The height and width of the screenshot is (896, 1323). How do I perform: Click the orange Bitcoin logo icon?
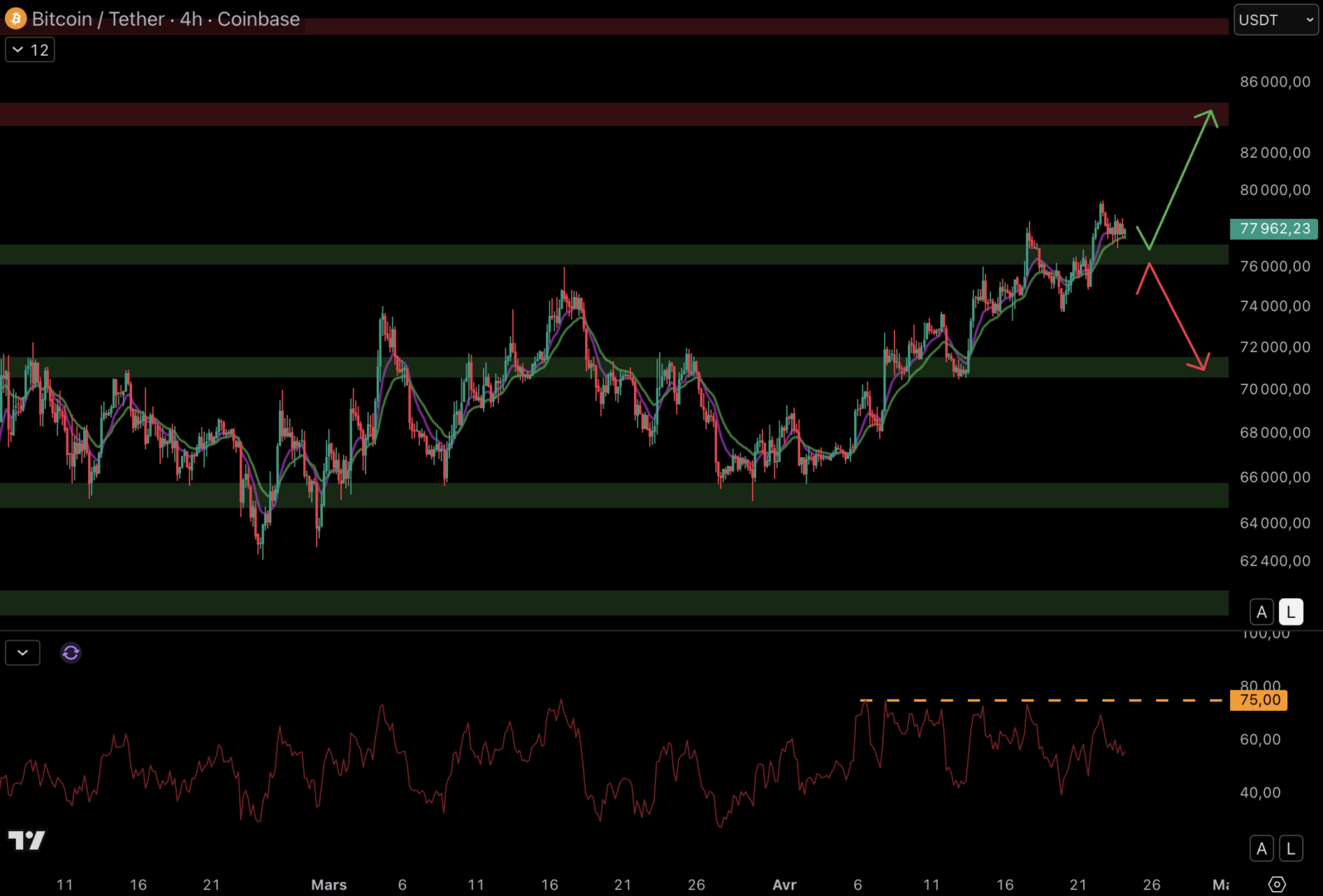click(16, 19)
